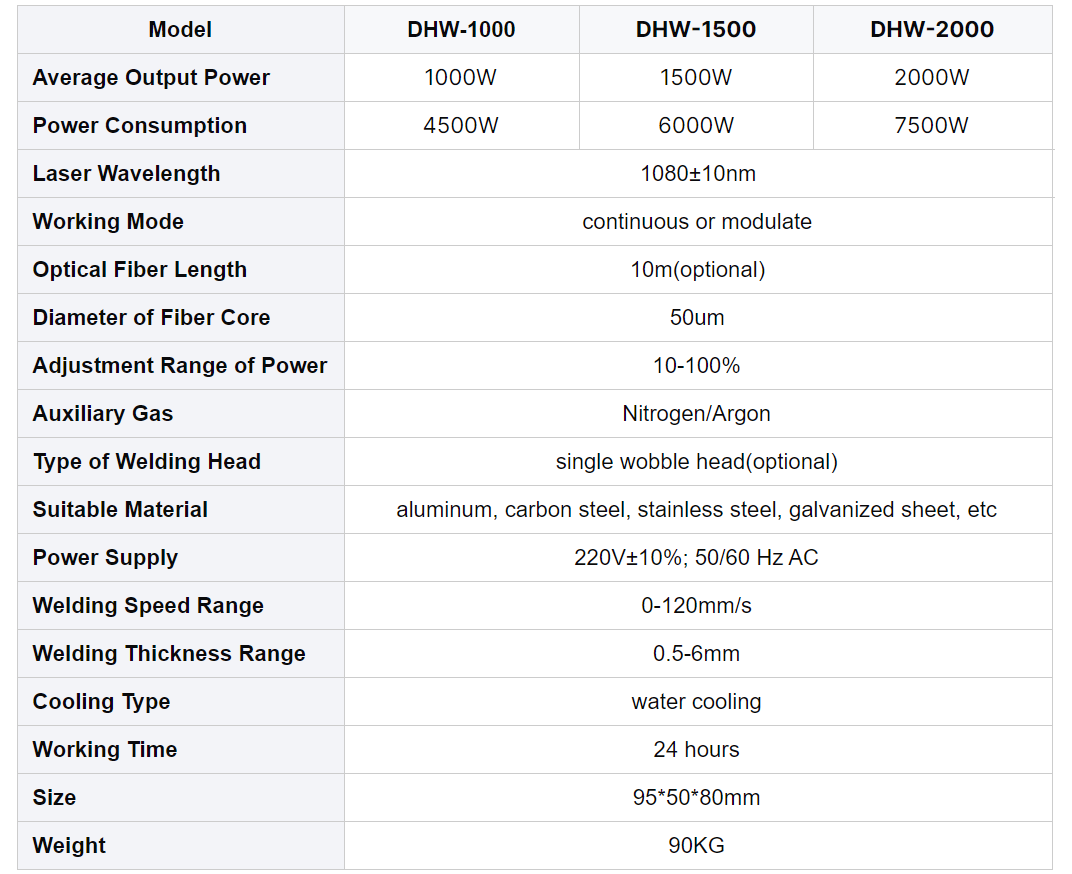The image size is (1072, 874).
Task: Select the continuous or modulate text
Action: [697, 221]
